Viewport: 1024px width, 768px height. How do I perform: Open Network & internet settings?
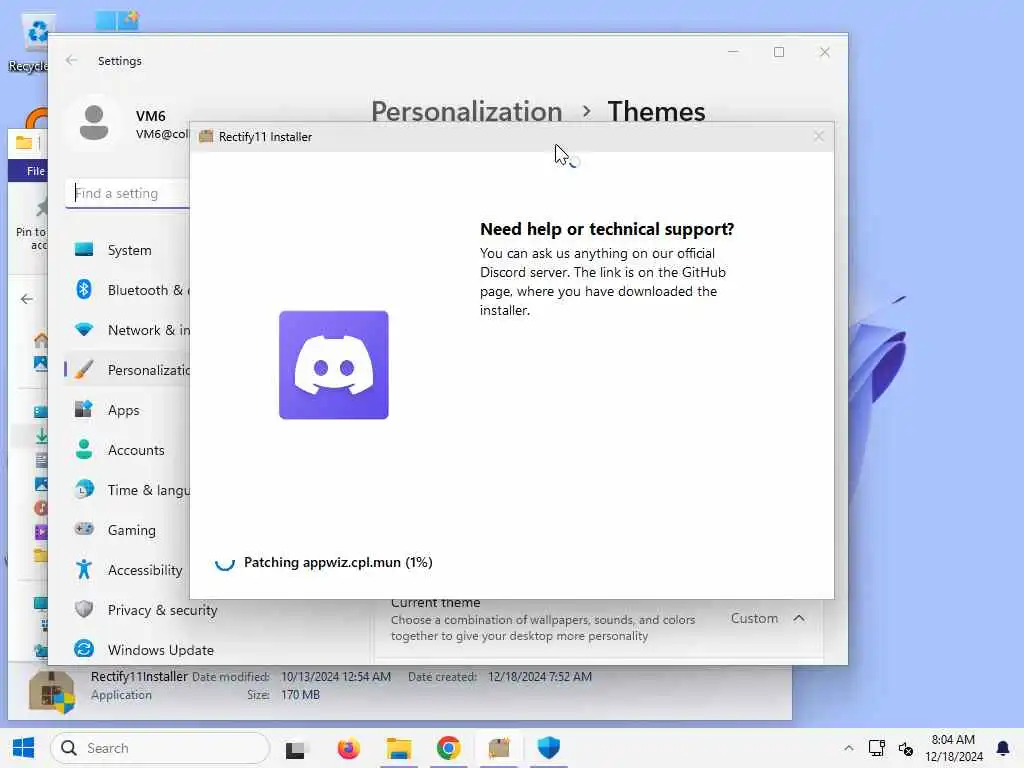click(x=129, y=330)
